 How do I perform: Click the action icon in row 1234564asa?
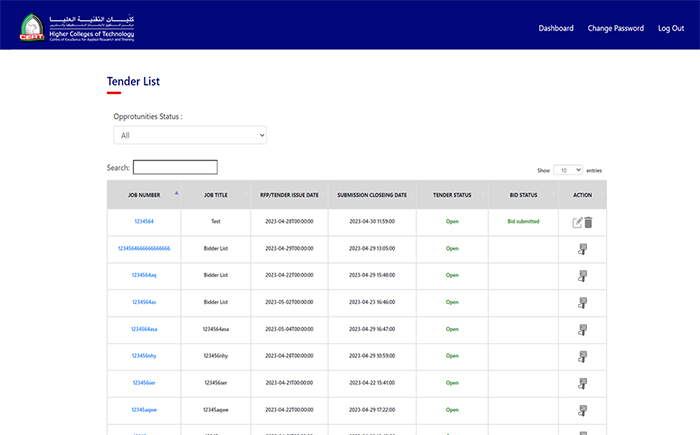pyautogui.click(x=583, y=330)
